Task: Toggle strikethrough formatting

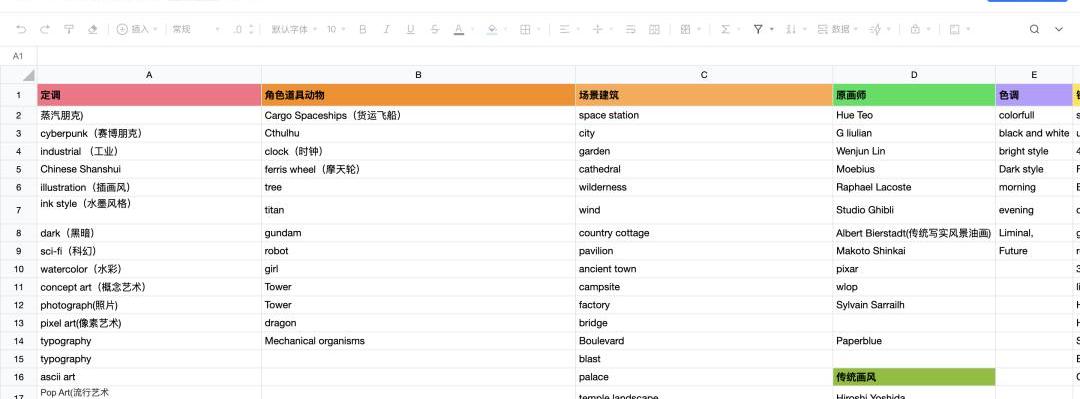Action: pyautogui.click(x=435, y=29)
